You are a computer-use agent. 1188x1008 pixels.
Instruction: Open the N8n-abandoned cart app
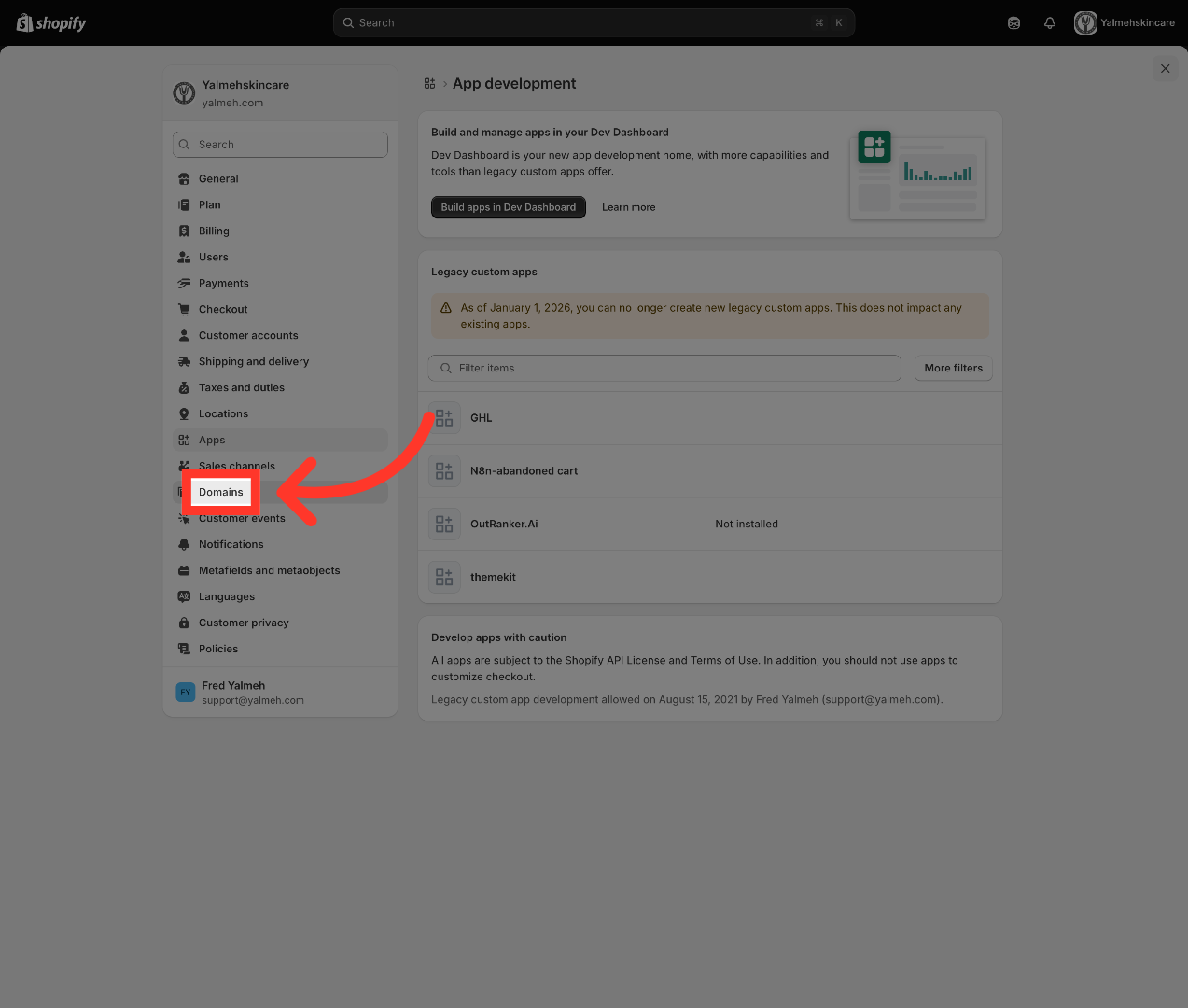(x=710, y=471)
